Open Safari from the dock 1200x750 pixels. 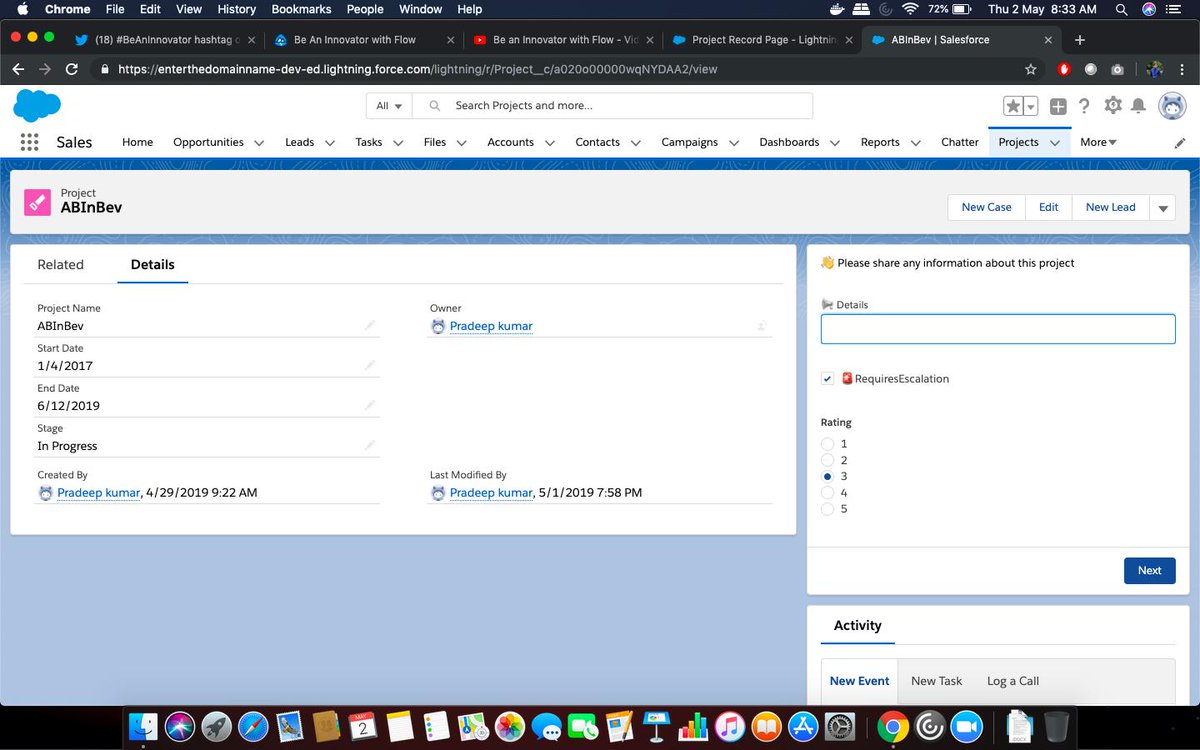coord(253,725)
